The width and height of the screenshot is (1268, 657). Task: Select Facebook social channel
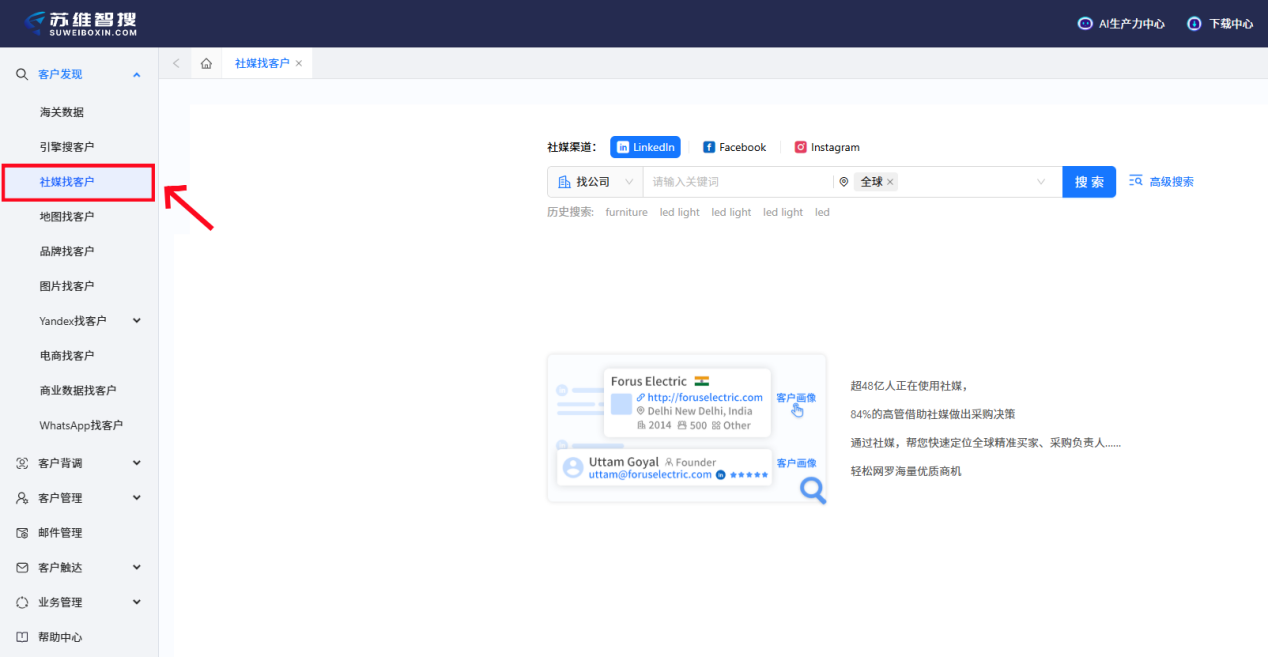[x=734, y=147]
